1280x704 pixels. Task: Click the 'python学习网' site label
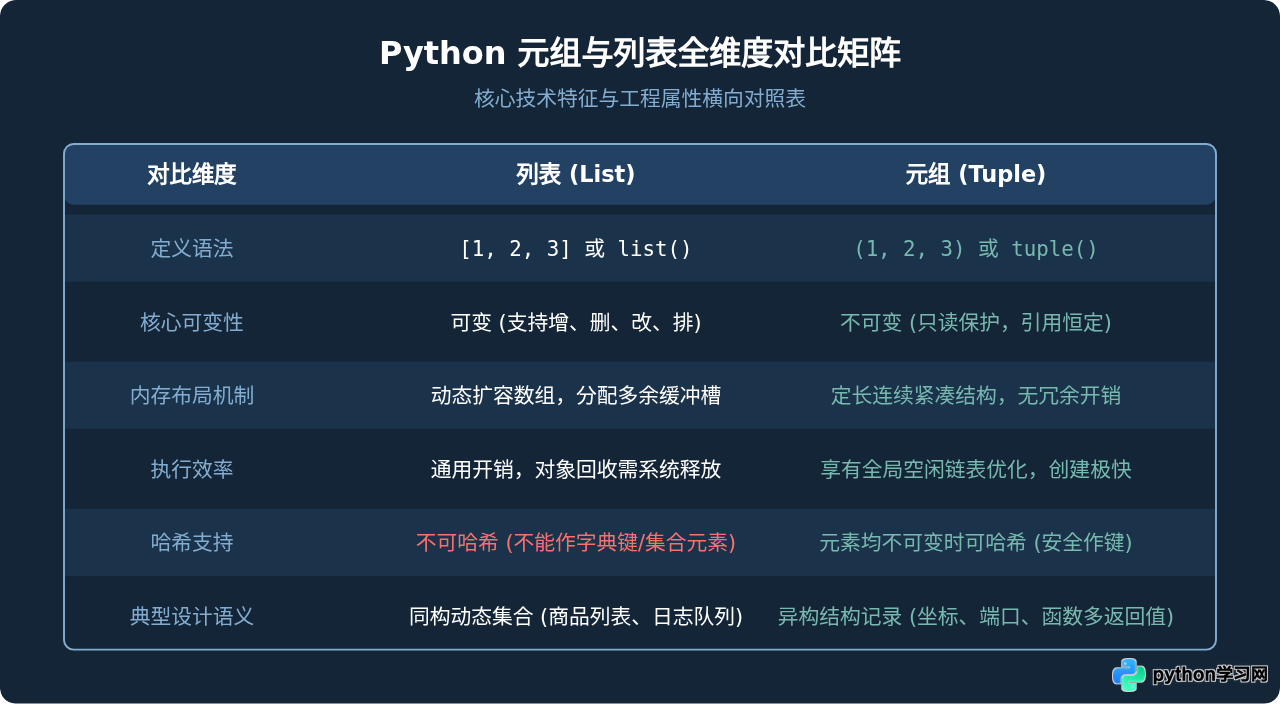[1210, 675]
